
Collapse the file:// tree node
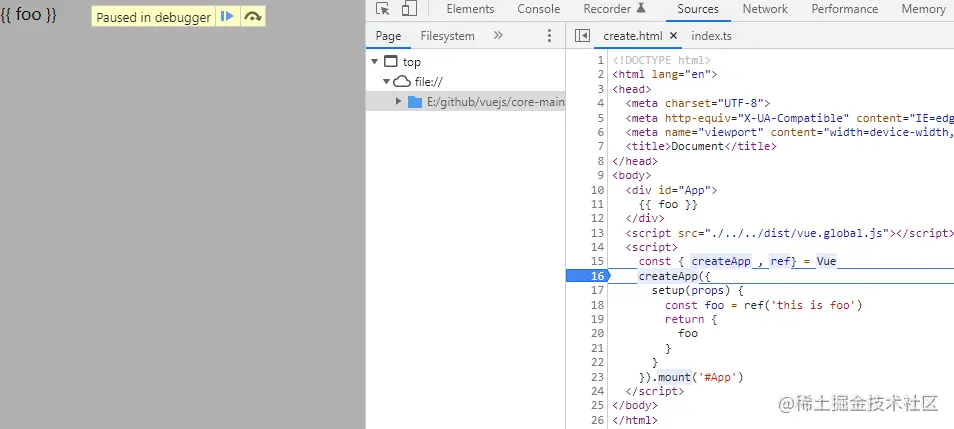pos(386,82)
